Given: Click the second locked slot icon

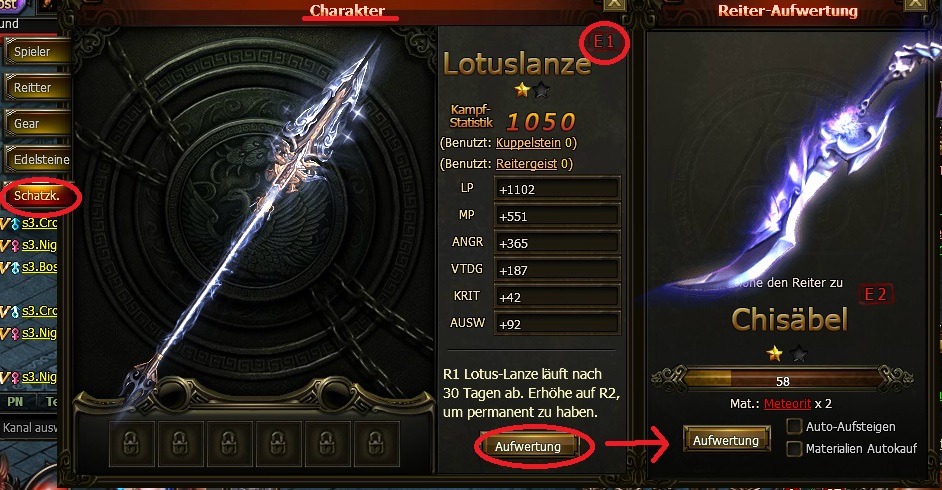Looking at the screenshot, I should [x=180, y=444].
